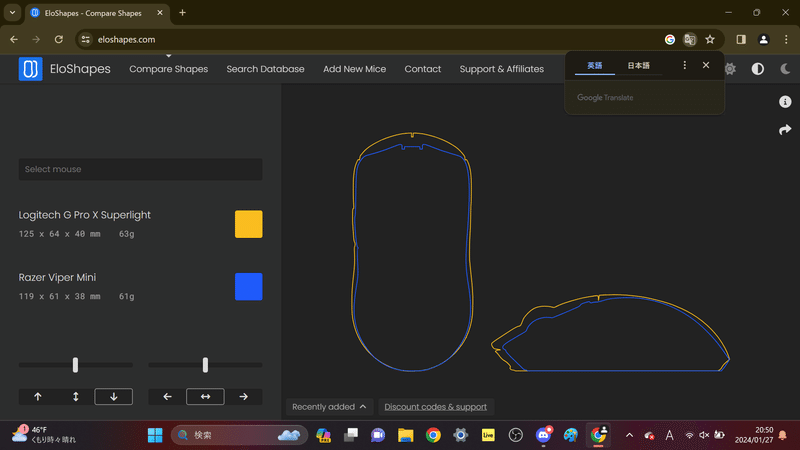
Task: Click the share arrow icon
Action: coord(785,130)
